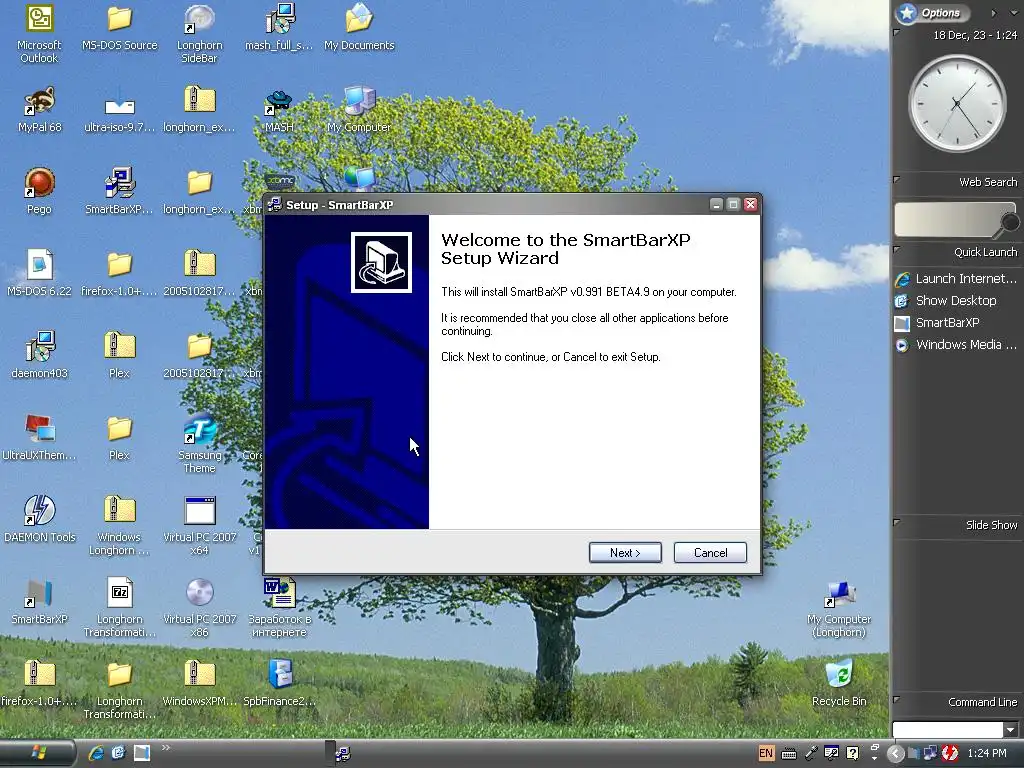Select the My Computer (Longhorn) shortcut
The width and height of the screenshot is (1024, 768).
point(839,609)
